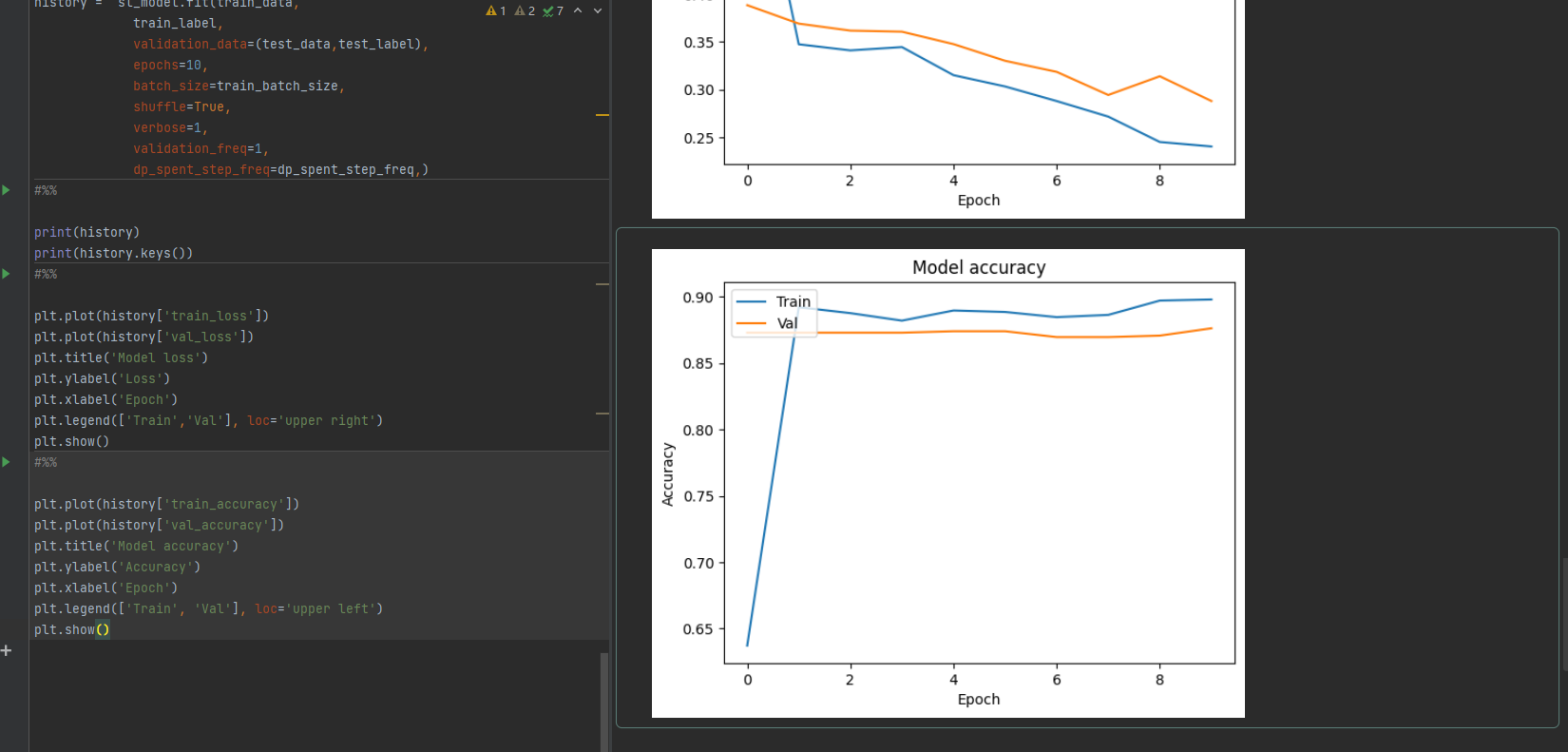Run the cell containing print(history)

click(6, 190)
